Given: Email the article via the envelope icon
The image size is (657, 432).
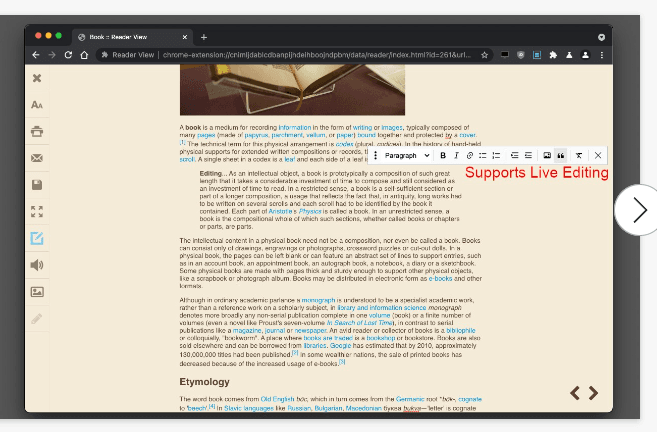Looking at the screenshot, I should [37, 158].
